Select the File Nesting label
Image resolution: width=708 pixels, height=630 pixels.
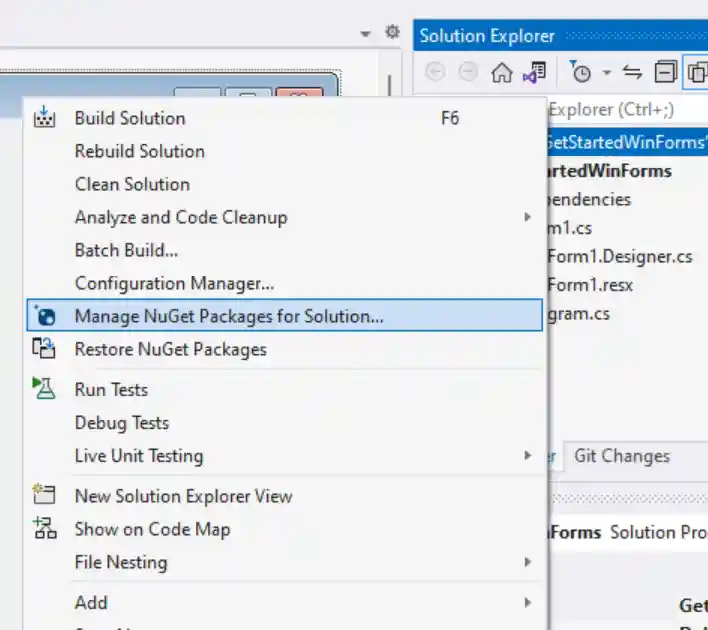coord(121,562)
